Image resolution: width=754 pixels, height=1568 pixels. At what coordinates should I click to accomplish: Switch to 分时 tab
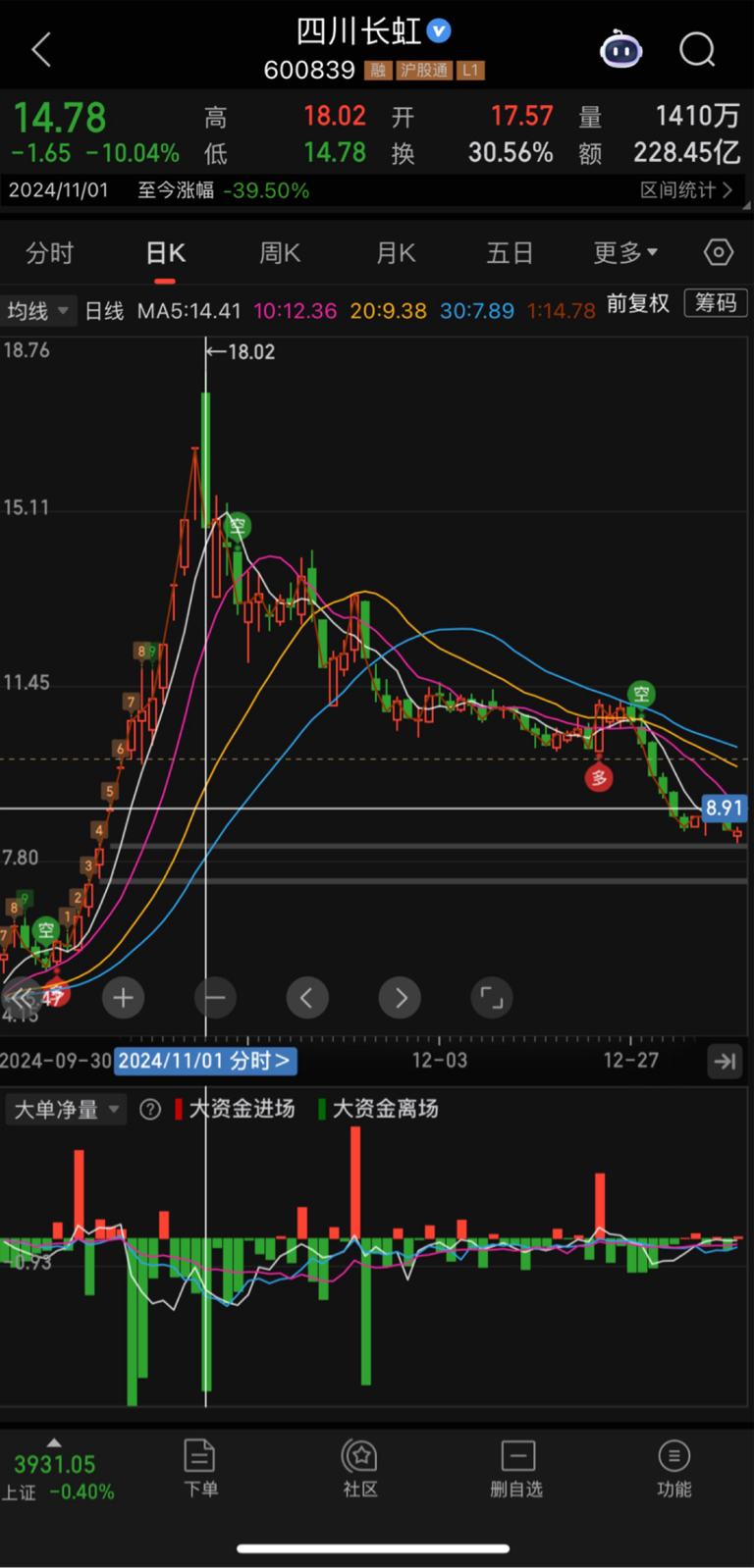click(x=50, y=253)
